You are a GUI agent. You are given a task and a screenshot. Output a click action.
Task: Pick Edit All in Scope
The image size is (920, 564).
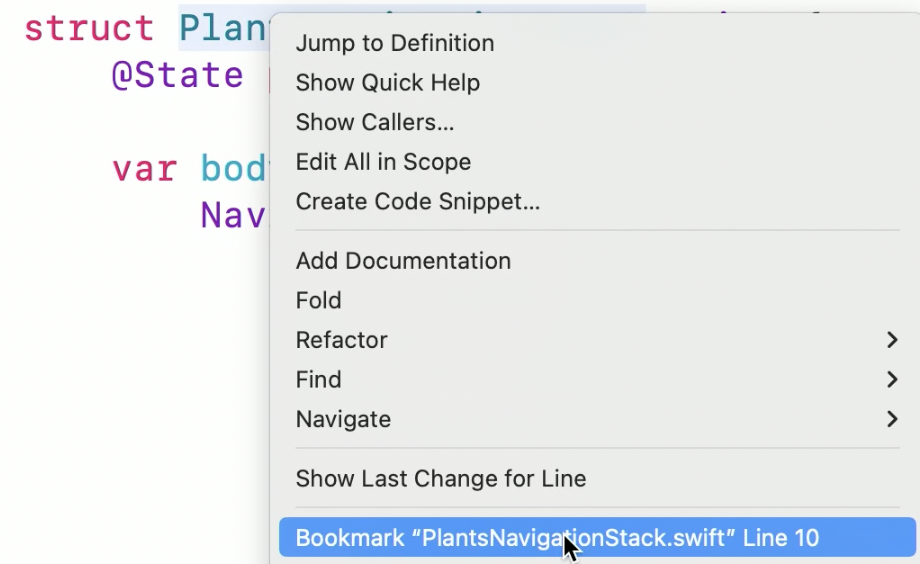pyautogui.click(x=597, y=162)
